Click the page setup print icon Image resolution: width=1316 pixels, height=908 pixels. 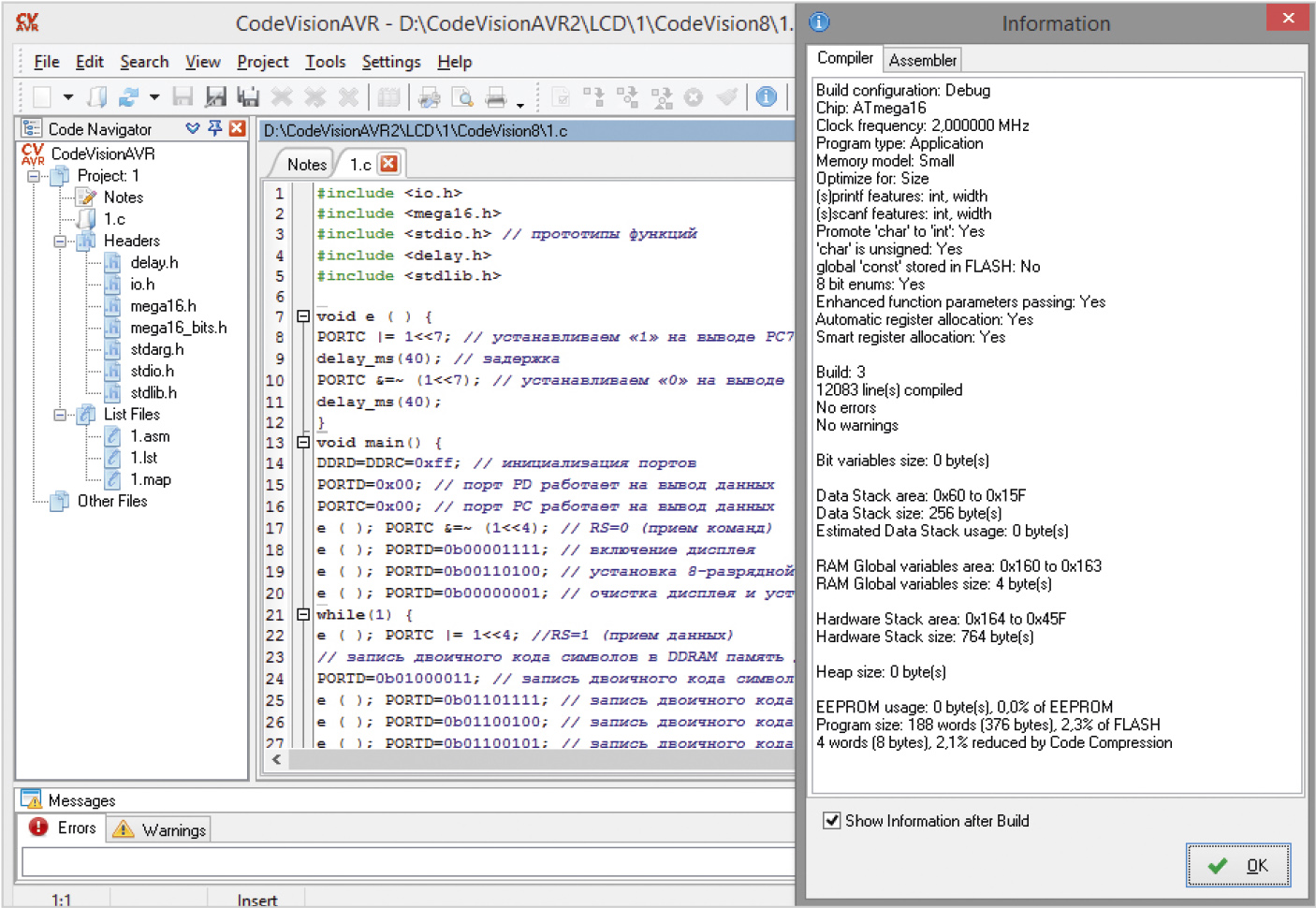point(430,96)
